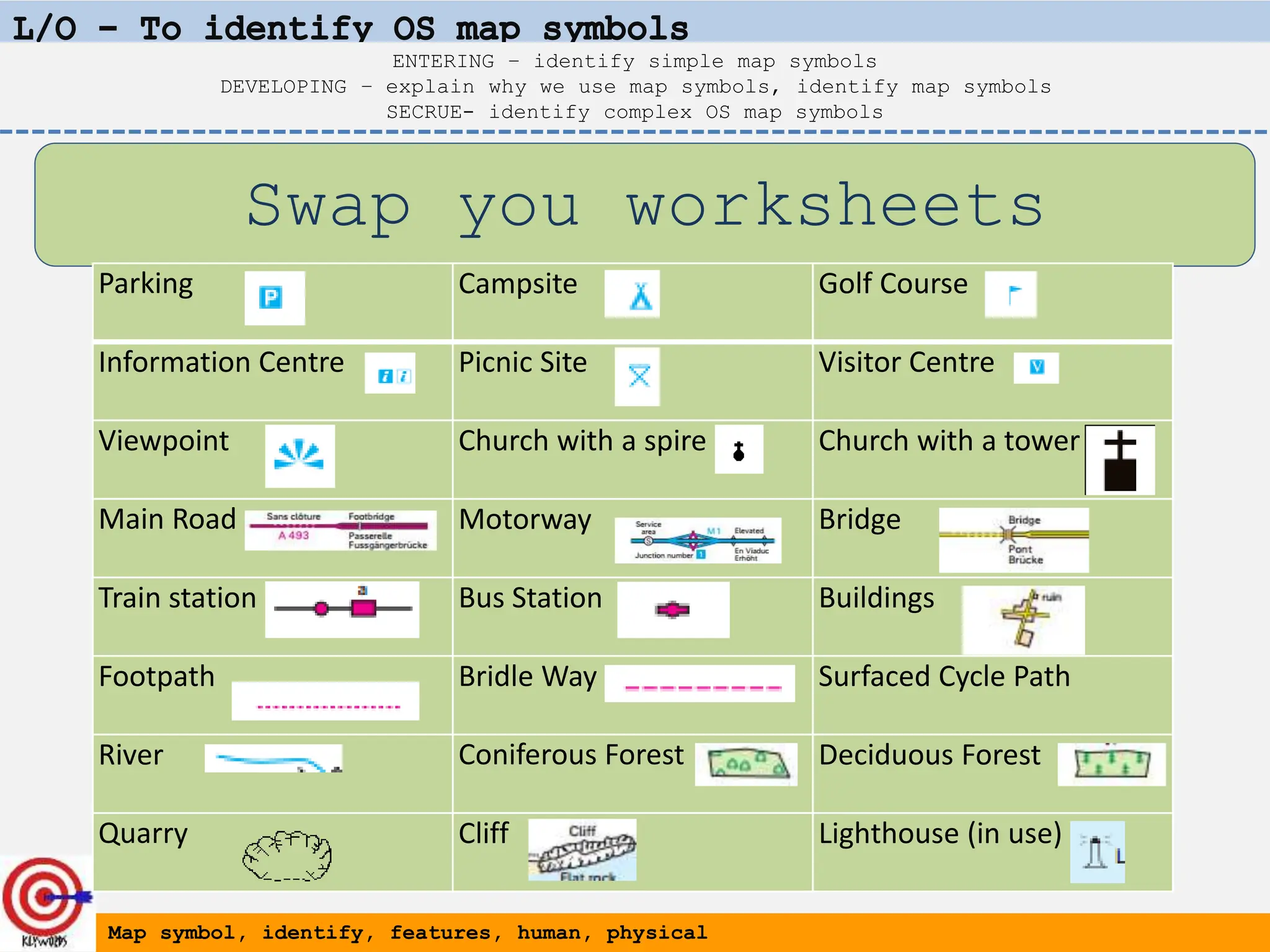The width and height of the screenshot is (1270, 952).
Task: Click the Train station label
Action: (x=177, y=598)
